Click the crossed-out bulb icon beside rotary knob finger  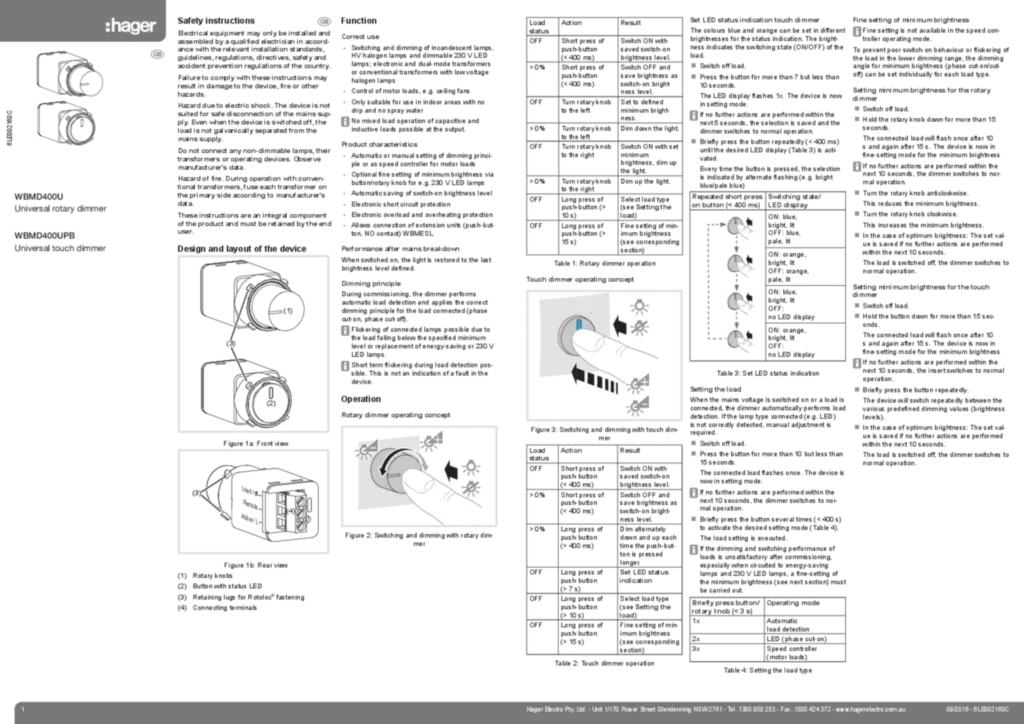click(x=471, y=489)
